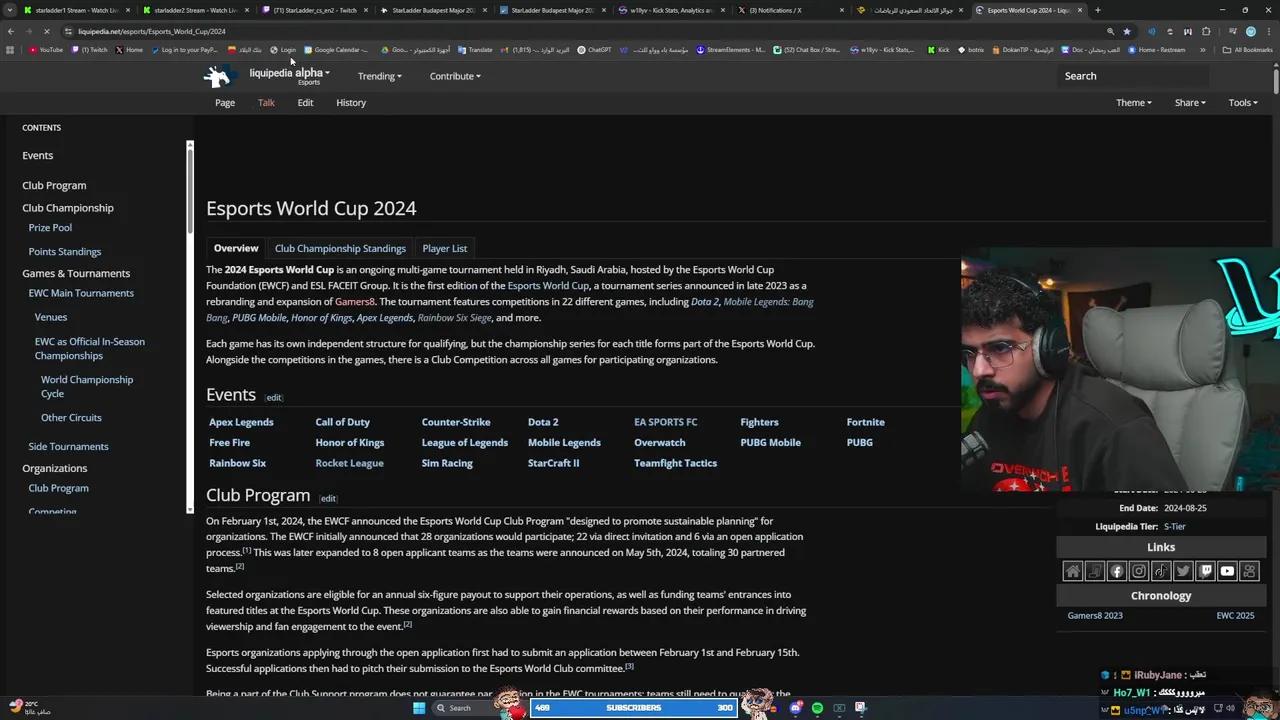The height and width of the screenshot is (720, 1280).
Task: Jump to Side Tournaments in contents
Action: point(68,446)
